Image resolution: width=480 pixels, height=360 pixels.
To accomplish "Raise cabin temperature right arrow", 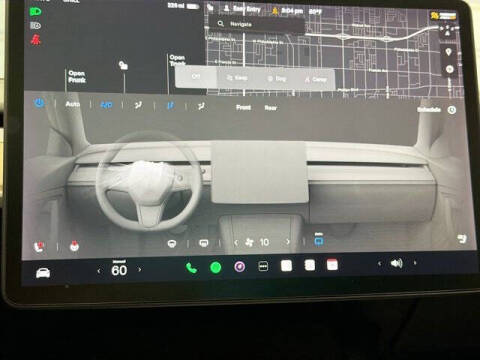I will [x=140, y=269].
